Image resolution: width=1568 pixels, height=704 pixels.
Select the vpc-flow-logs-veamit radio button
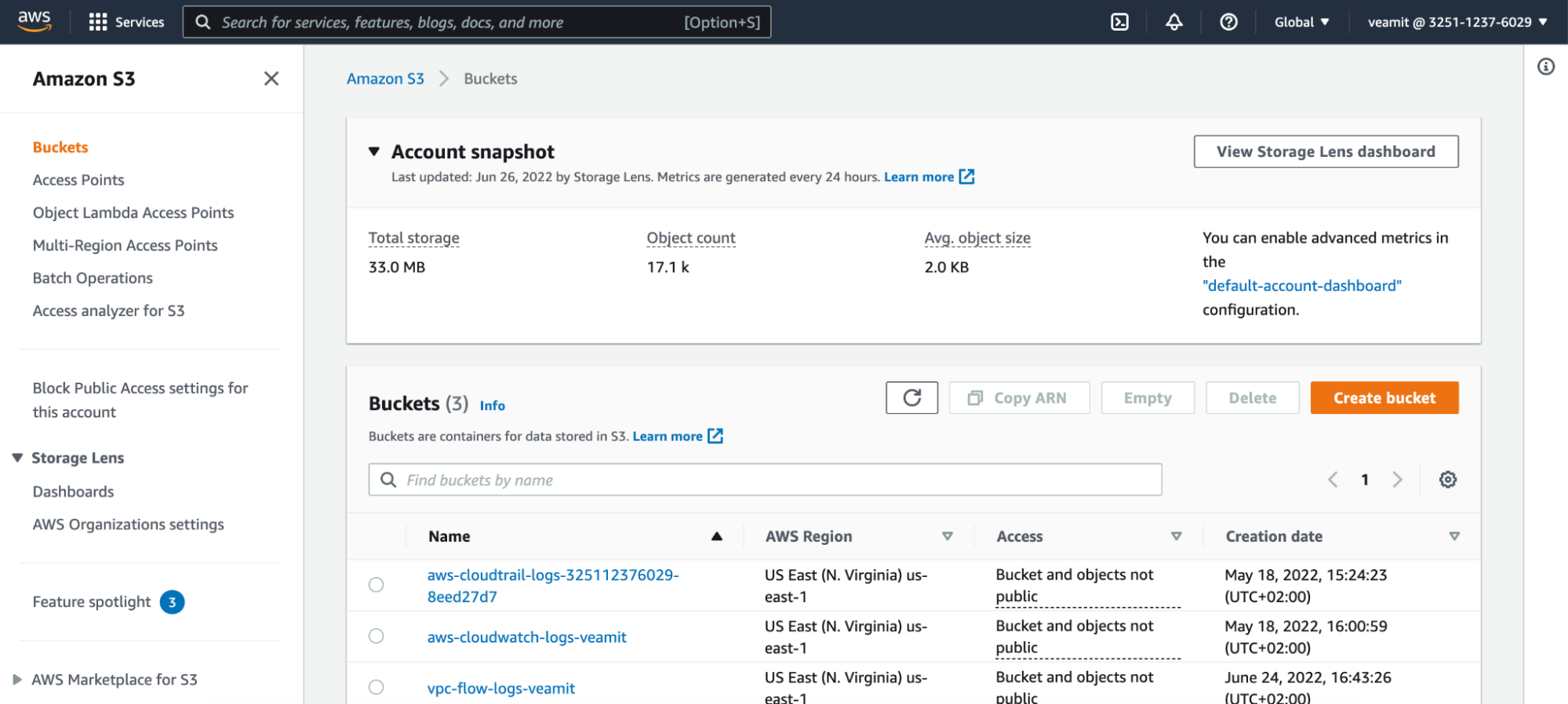click(377, 688)
